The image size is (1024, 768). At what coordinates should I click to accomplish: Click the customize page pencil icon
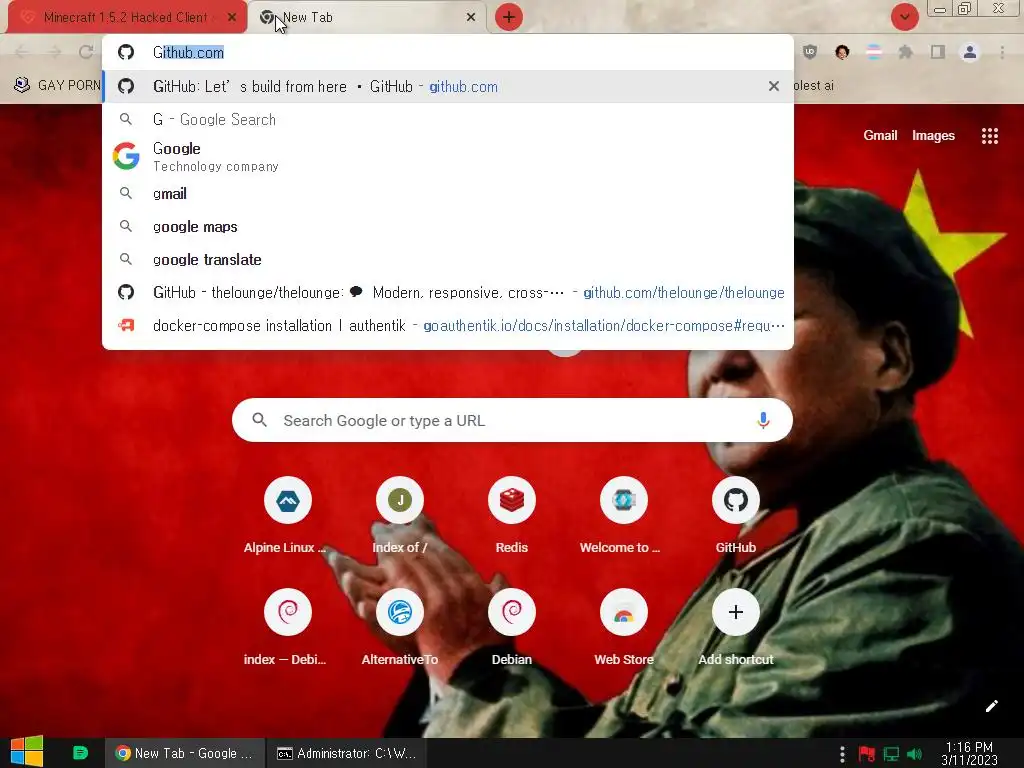coord(991,706)
